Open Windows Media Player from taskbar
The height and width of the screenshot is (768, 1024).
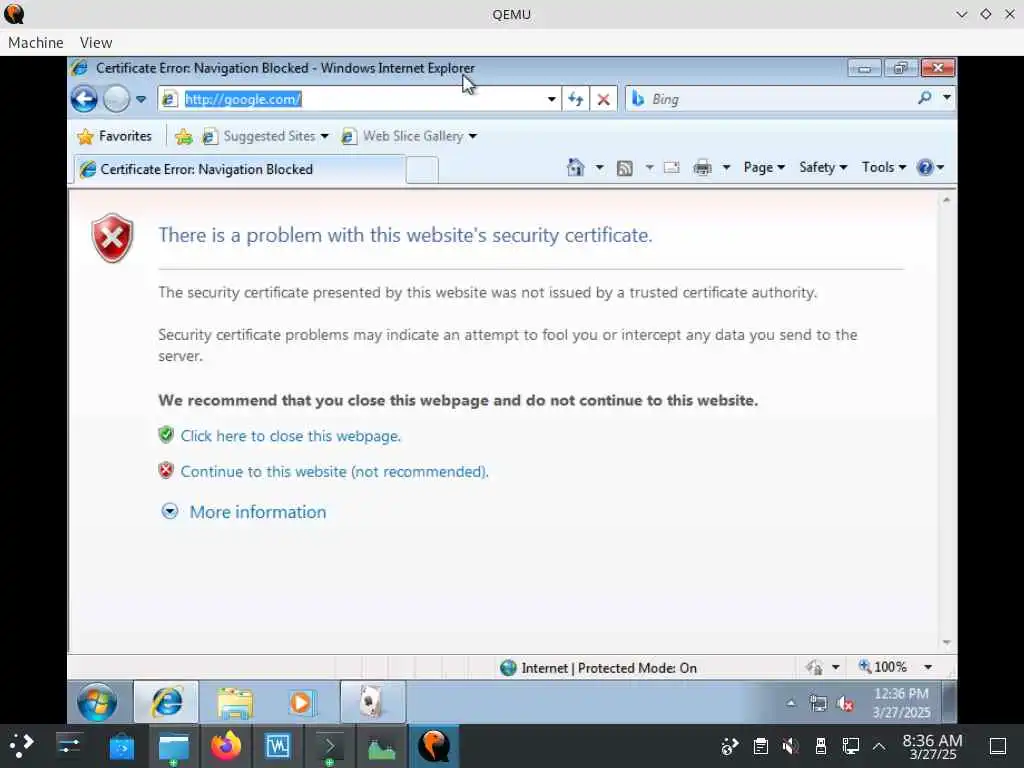[x=301, y=703]
